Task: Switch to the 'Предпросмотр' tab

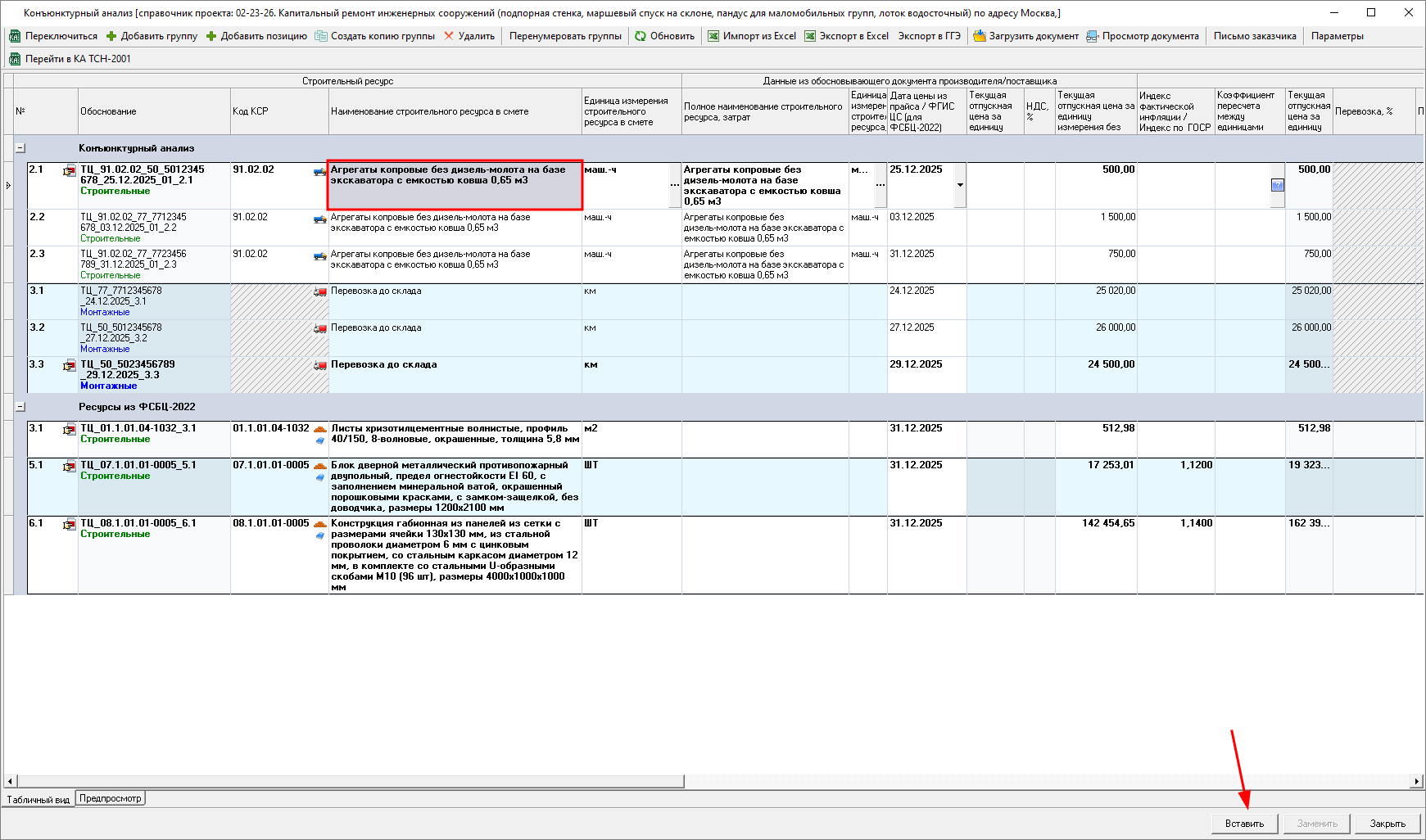Action: point(111,798)
